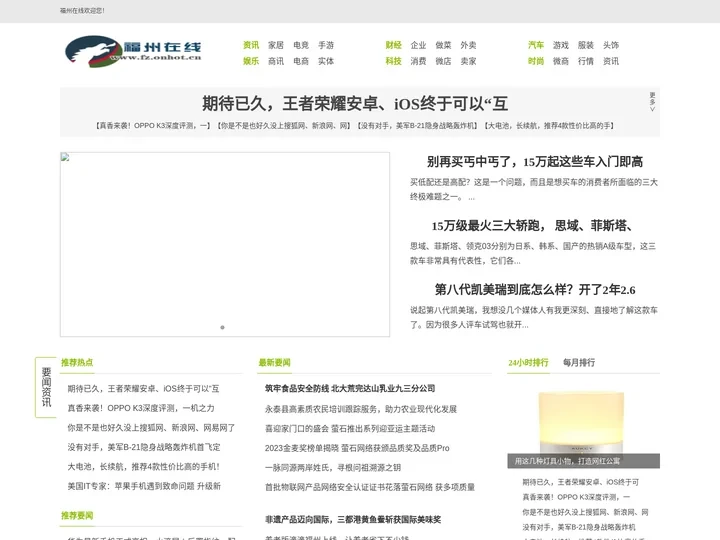This screenshot has height=540, width=720.
Task: Open 行情 nav link
Action: point(586,61)
